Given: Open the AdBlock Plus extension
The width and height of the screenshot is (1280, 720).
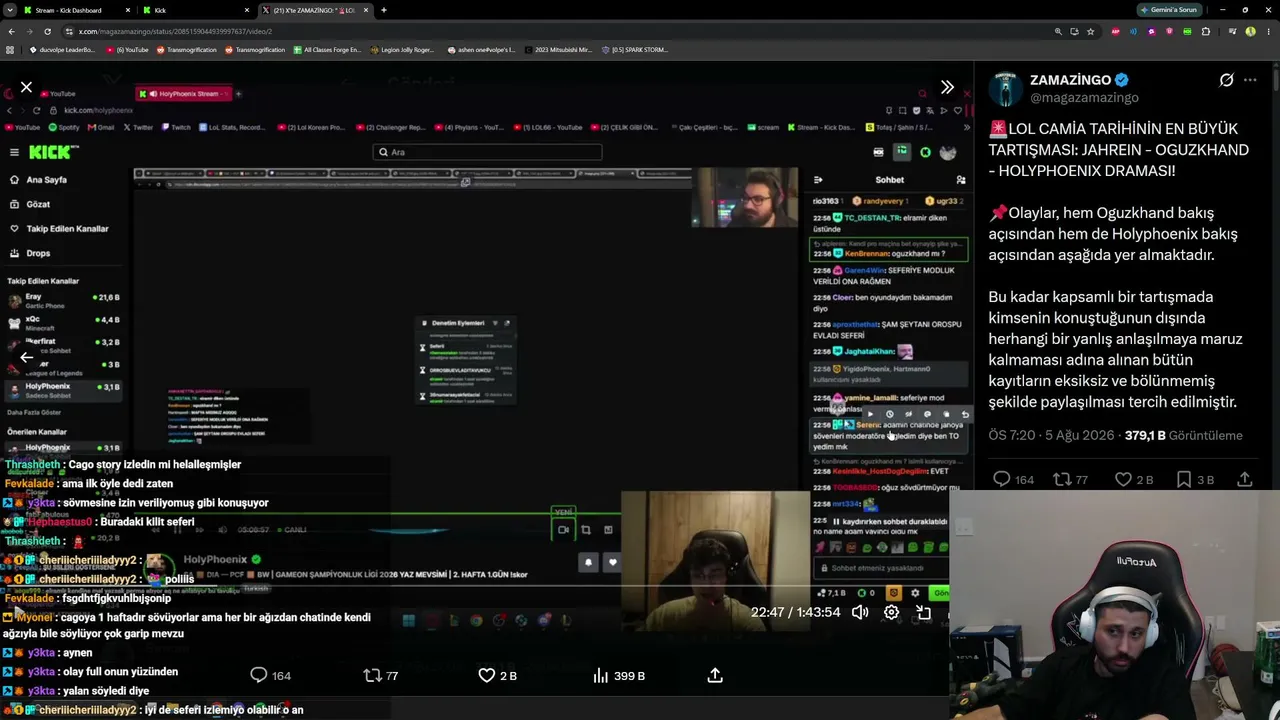Looking at the screenshot, I should click(x=1116, y=31).
